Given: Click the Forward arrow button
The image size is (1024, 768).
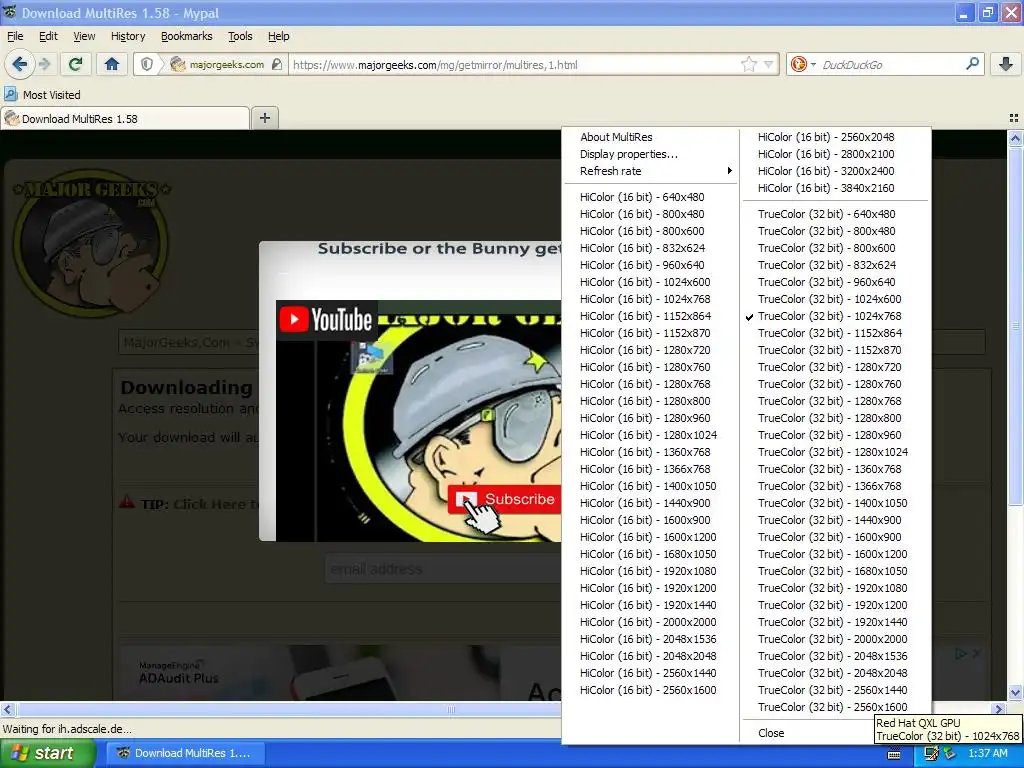Looking at the screenshot, I should (44, 64).
